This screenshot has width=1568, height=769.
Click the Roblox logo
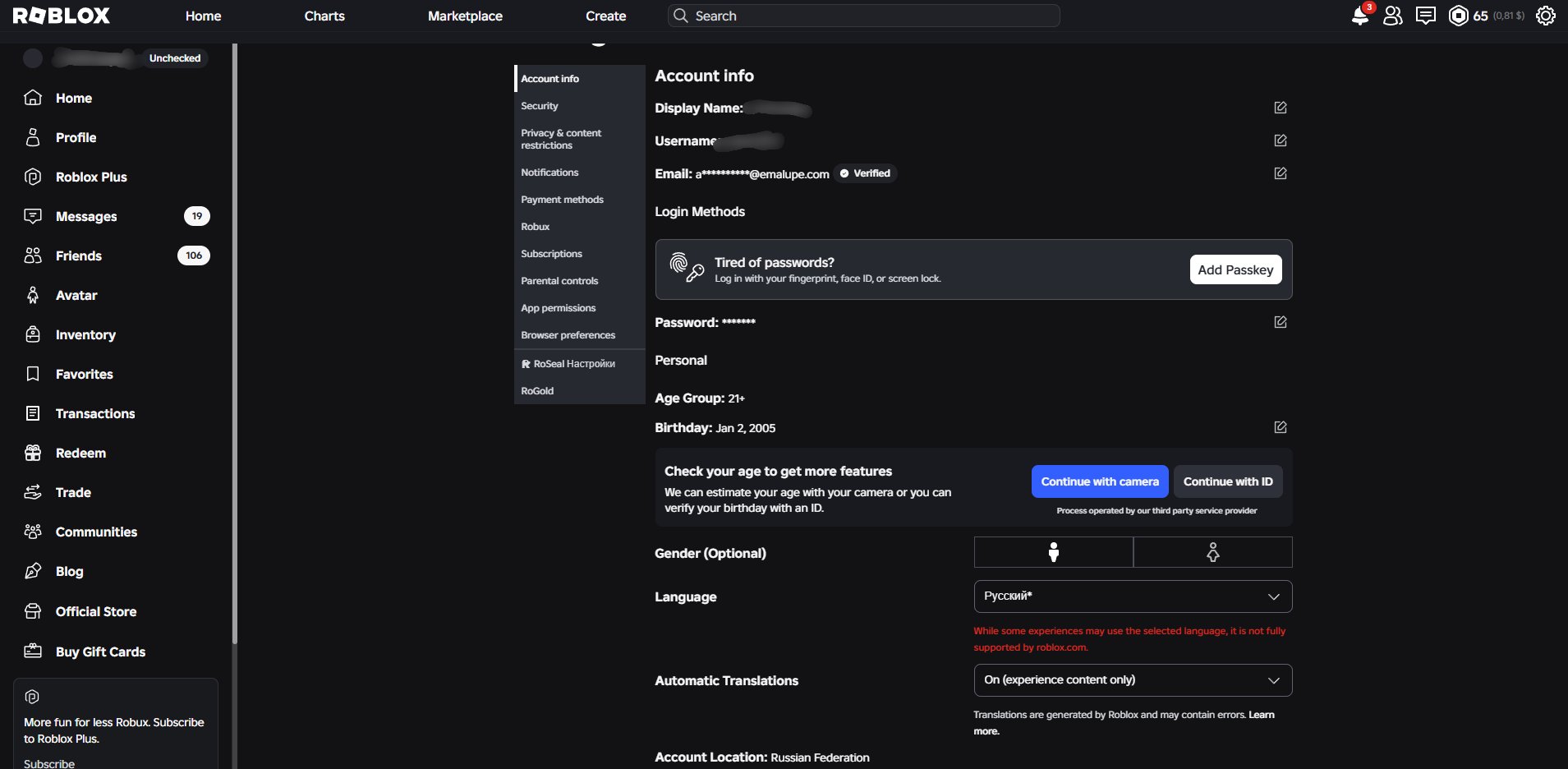(62, 16)
